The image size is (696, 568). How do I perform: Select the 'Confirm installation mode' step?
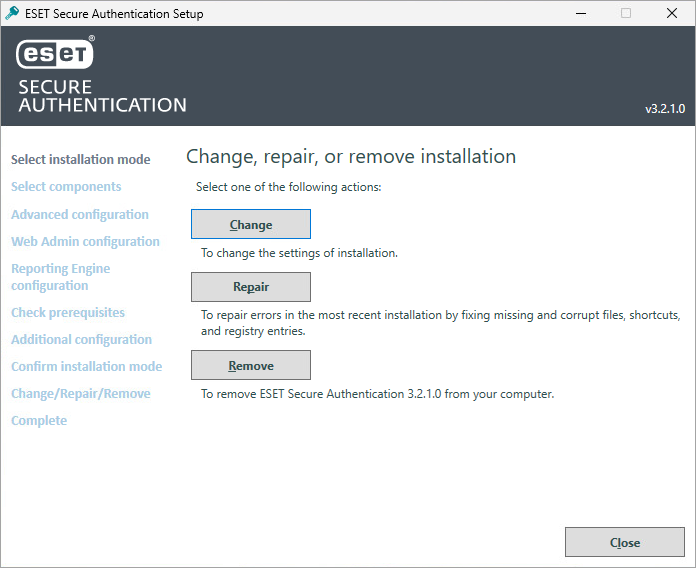point(87,367)
